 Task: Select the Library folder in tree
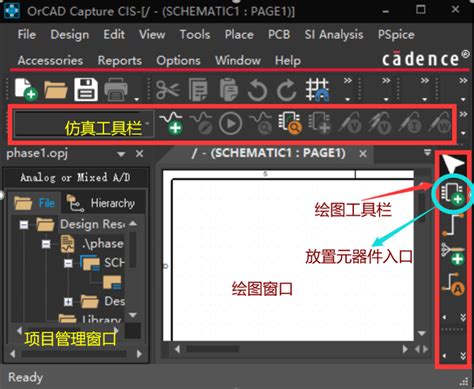tap(90, 319)
